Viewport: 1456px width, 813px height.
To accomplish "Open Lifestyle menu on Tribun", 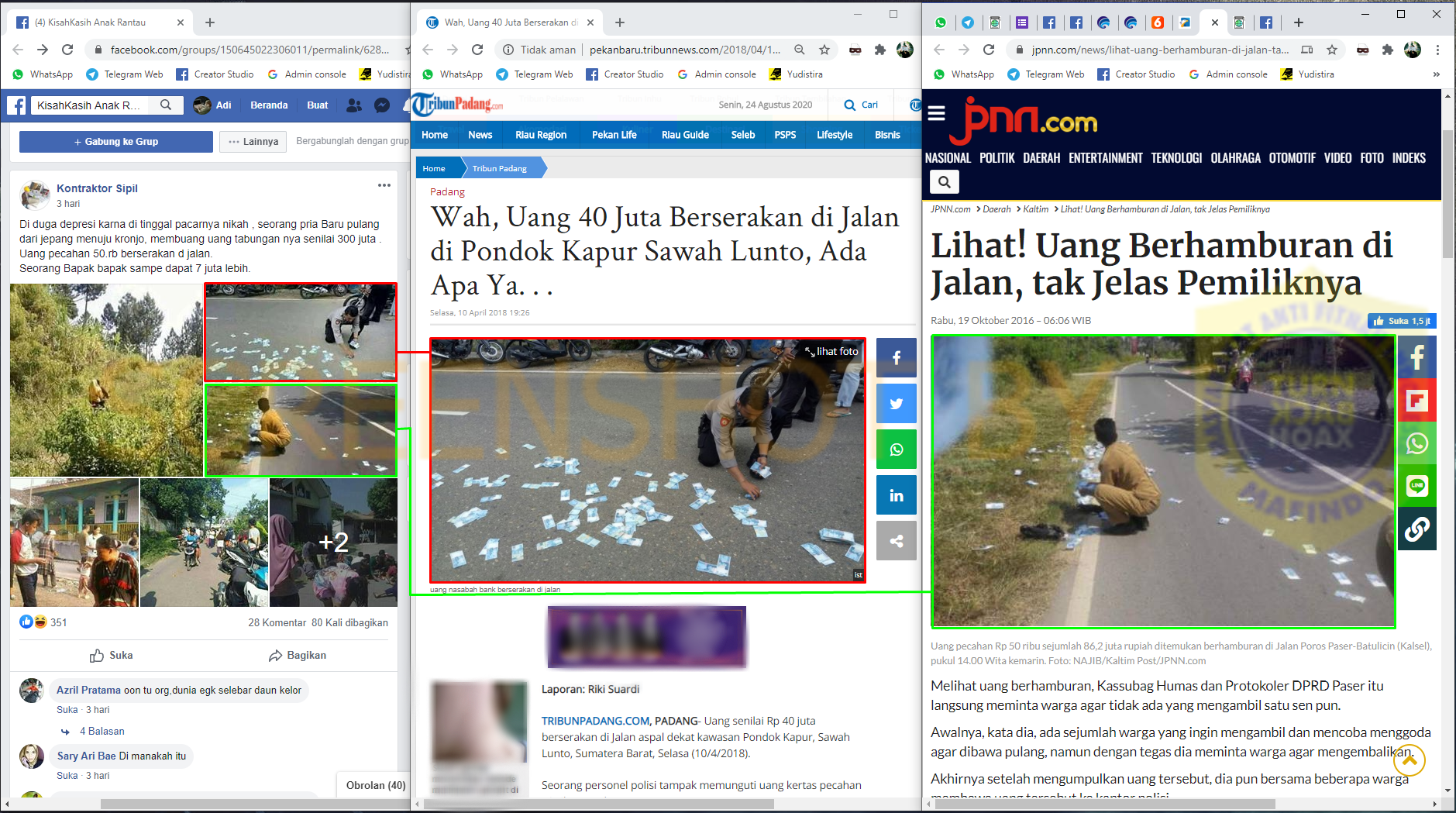I will [835, 135].
